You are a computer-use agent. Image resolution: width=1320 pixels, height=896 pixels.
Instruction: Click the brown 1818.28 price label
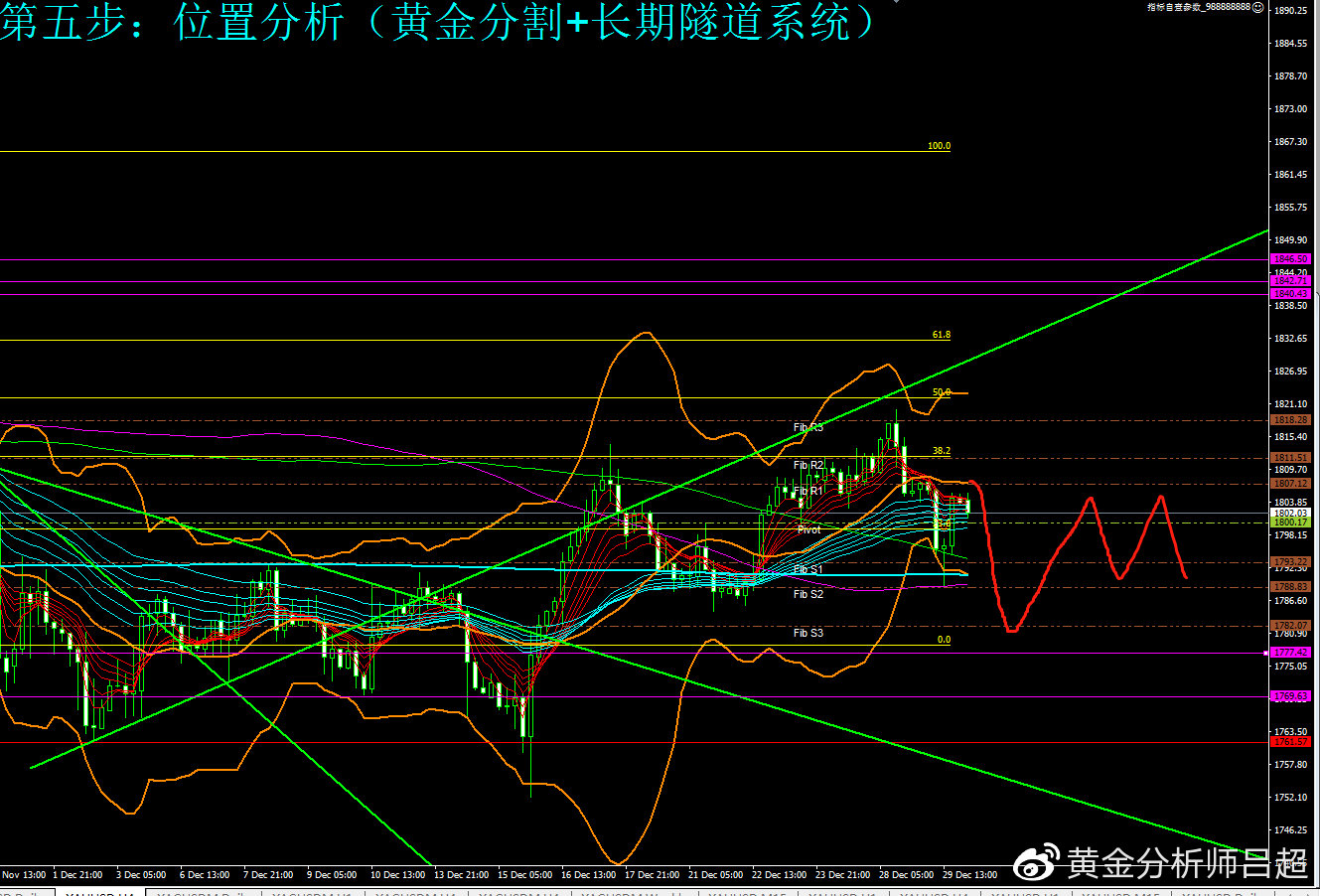click(1291, 420)
